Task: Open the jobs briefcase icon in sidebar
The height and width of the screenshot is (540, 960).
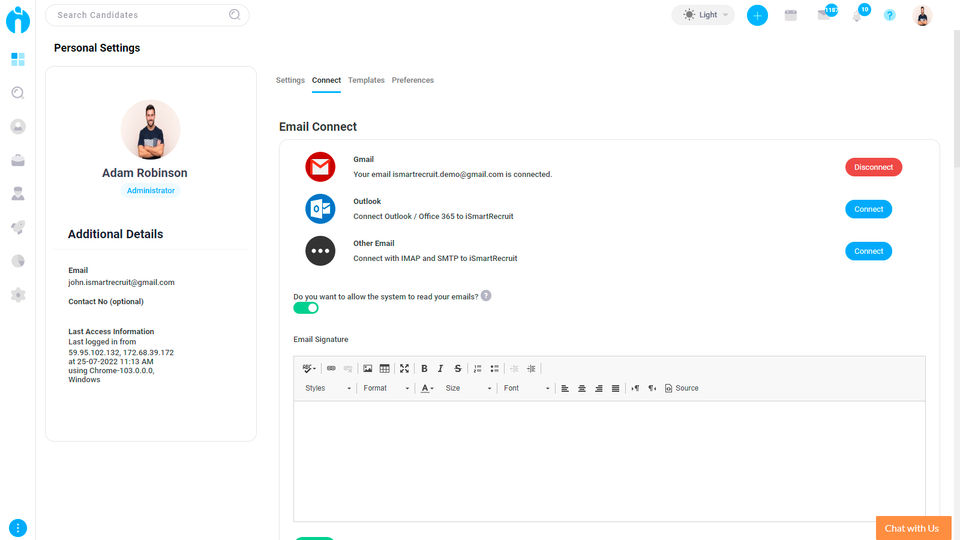Action: (x=18, y=160)
